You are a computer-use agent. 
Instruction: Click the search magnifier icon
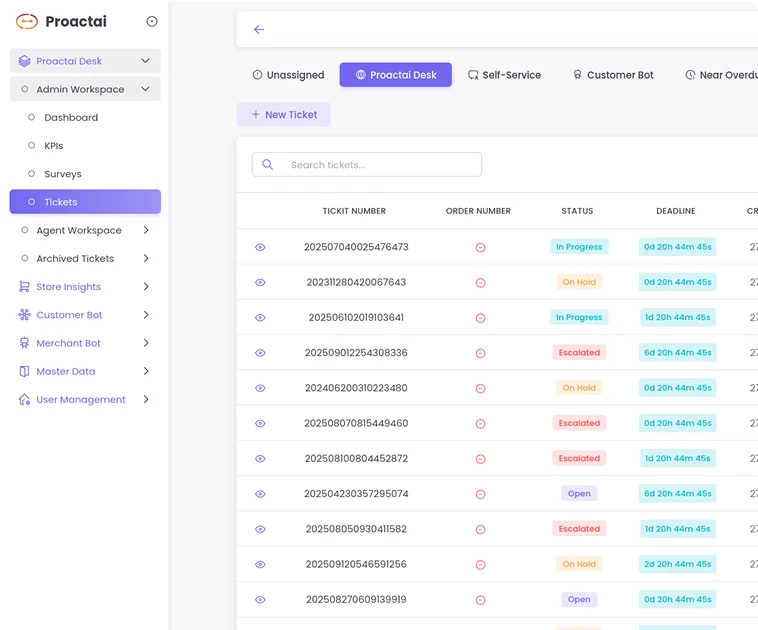pos(268,165)
